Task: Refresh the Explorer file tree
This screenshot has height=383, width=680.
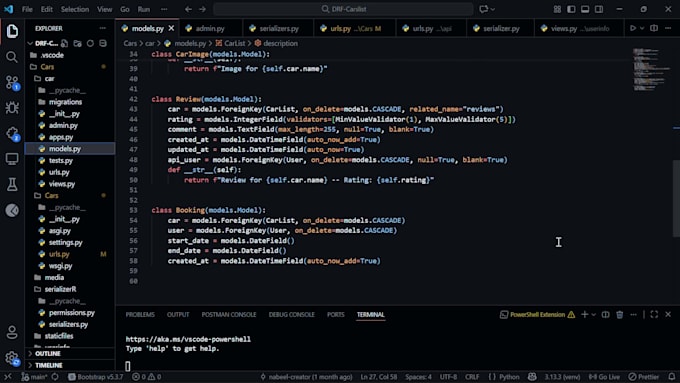Action: tap(90, 43)
